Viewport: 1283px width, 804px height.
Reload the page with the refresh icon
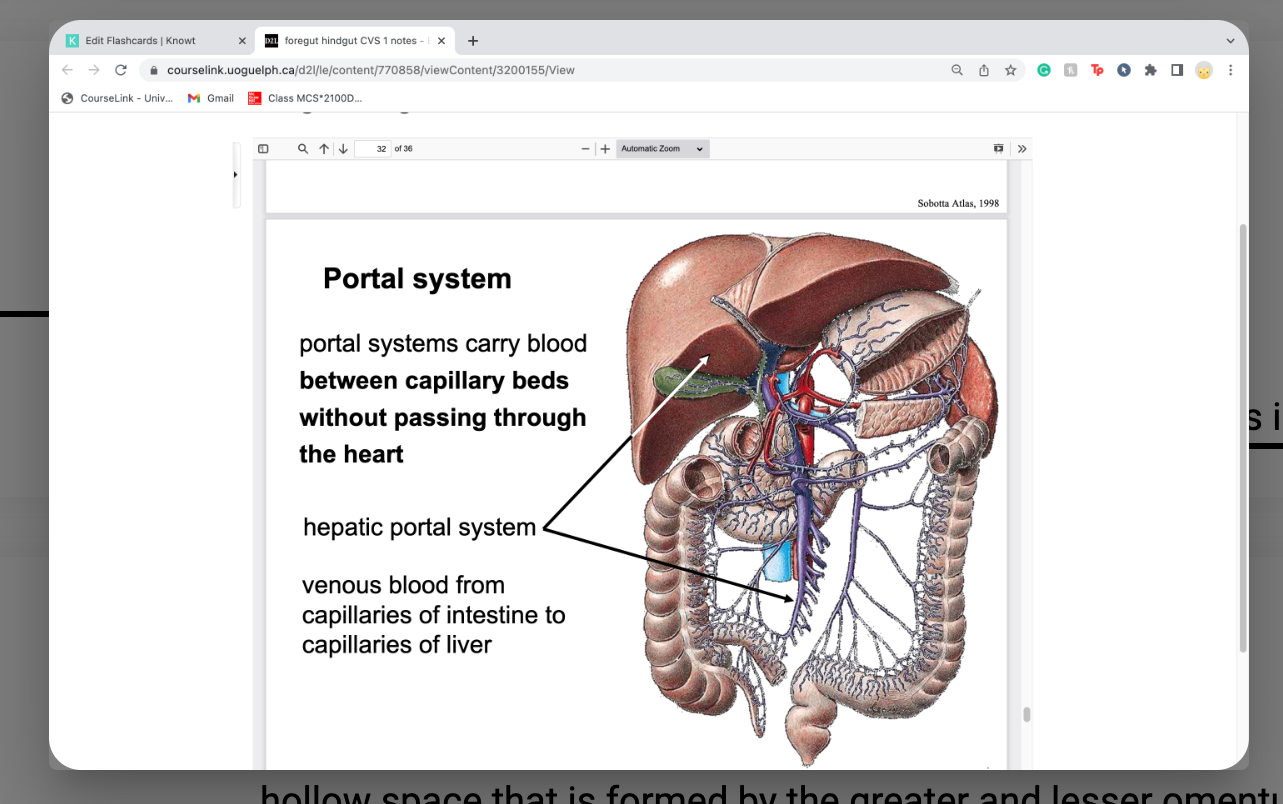[121, 70]
